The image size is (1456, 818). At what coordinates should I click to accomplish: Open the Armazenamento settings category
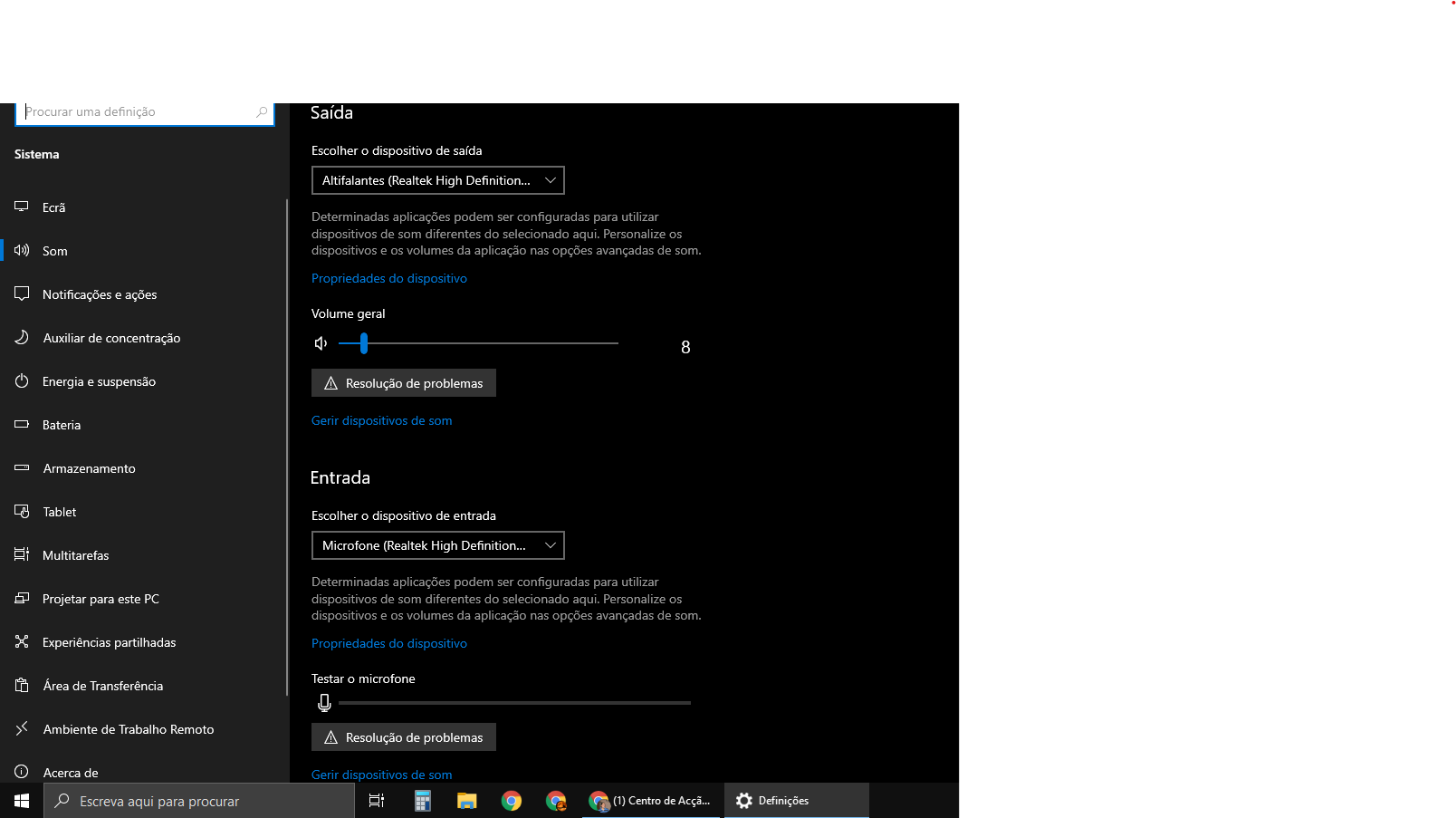(89, 468)
